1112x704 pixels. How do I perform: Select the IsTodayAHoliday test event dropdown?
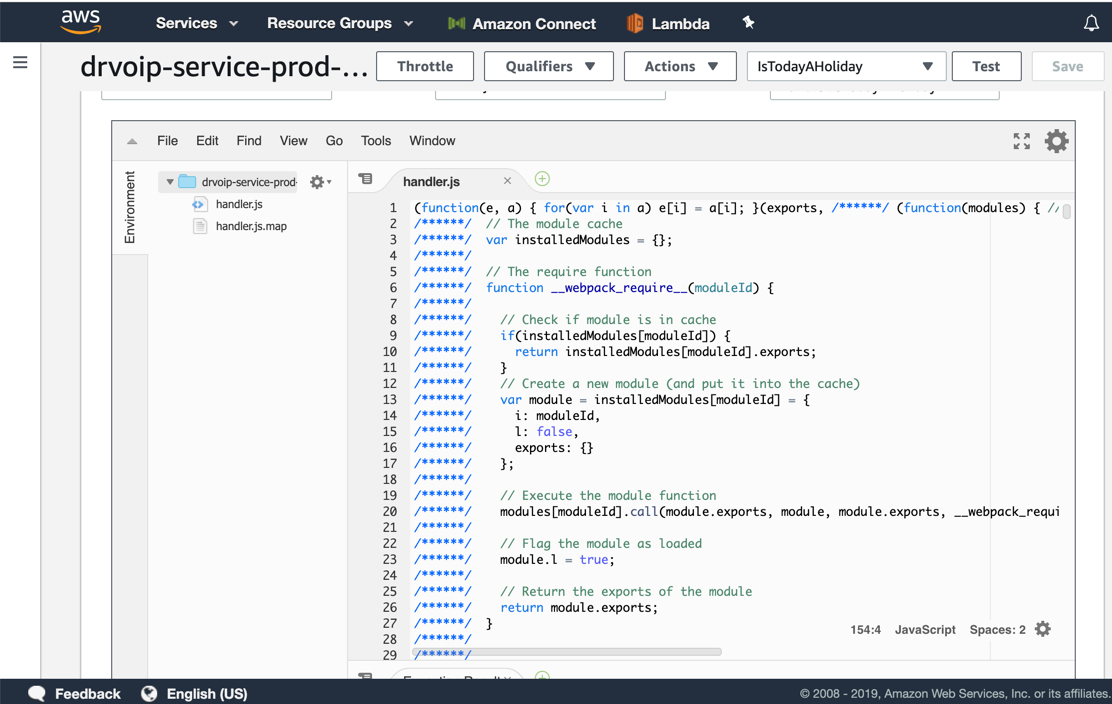click(846, 66)
